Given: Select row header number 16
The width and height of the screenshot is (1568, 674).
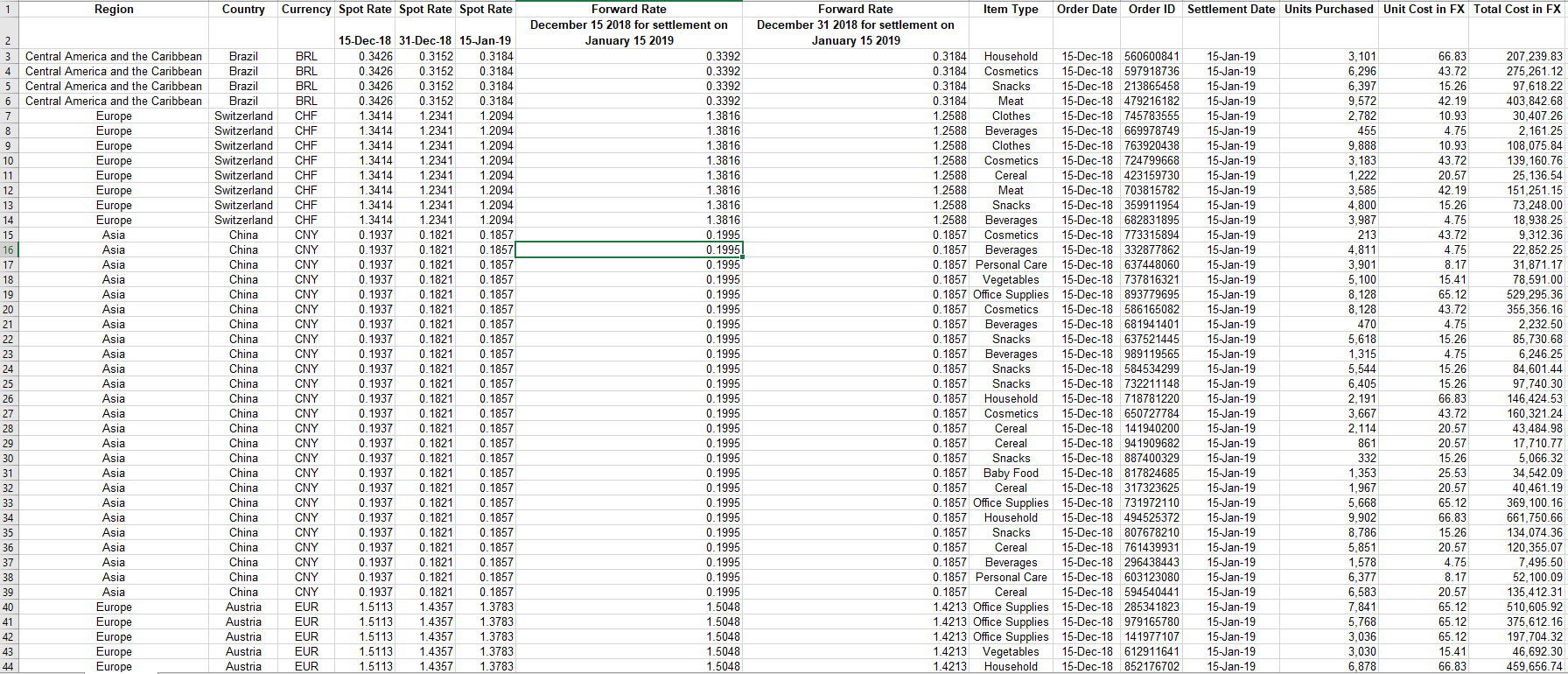Looking at the screenshot, I should (9, 249).
